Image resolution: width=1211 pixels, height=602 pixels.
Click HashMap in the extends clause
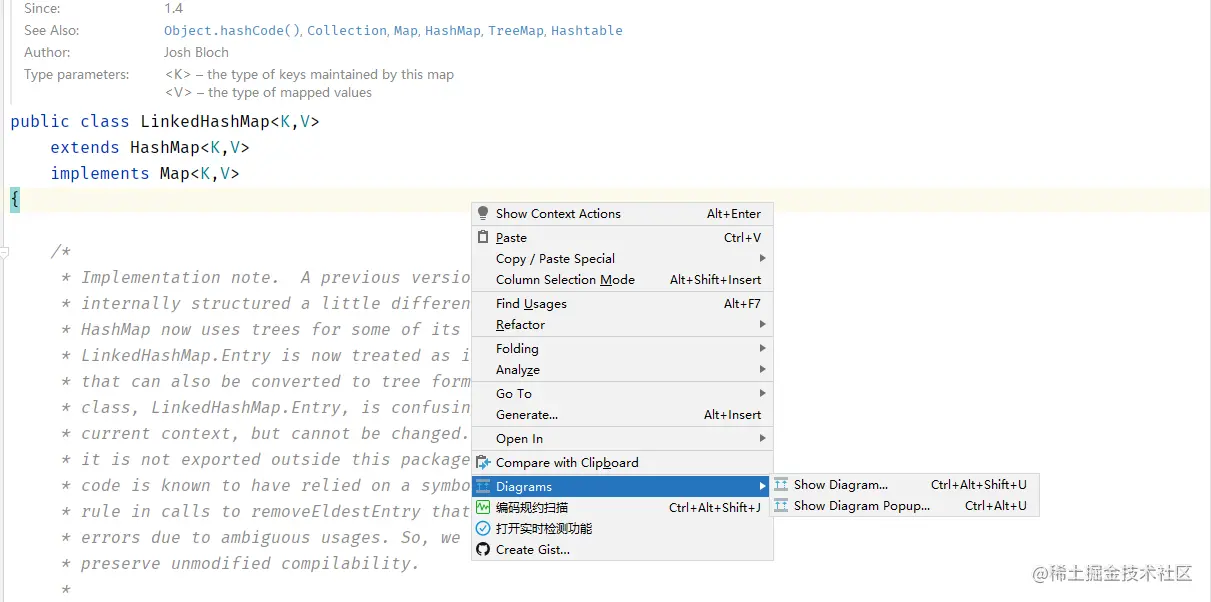165,147
